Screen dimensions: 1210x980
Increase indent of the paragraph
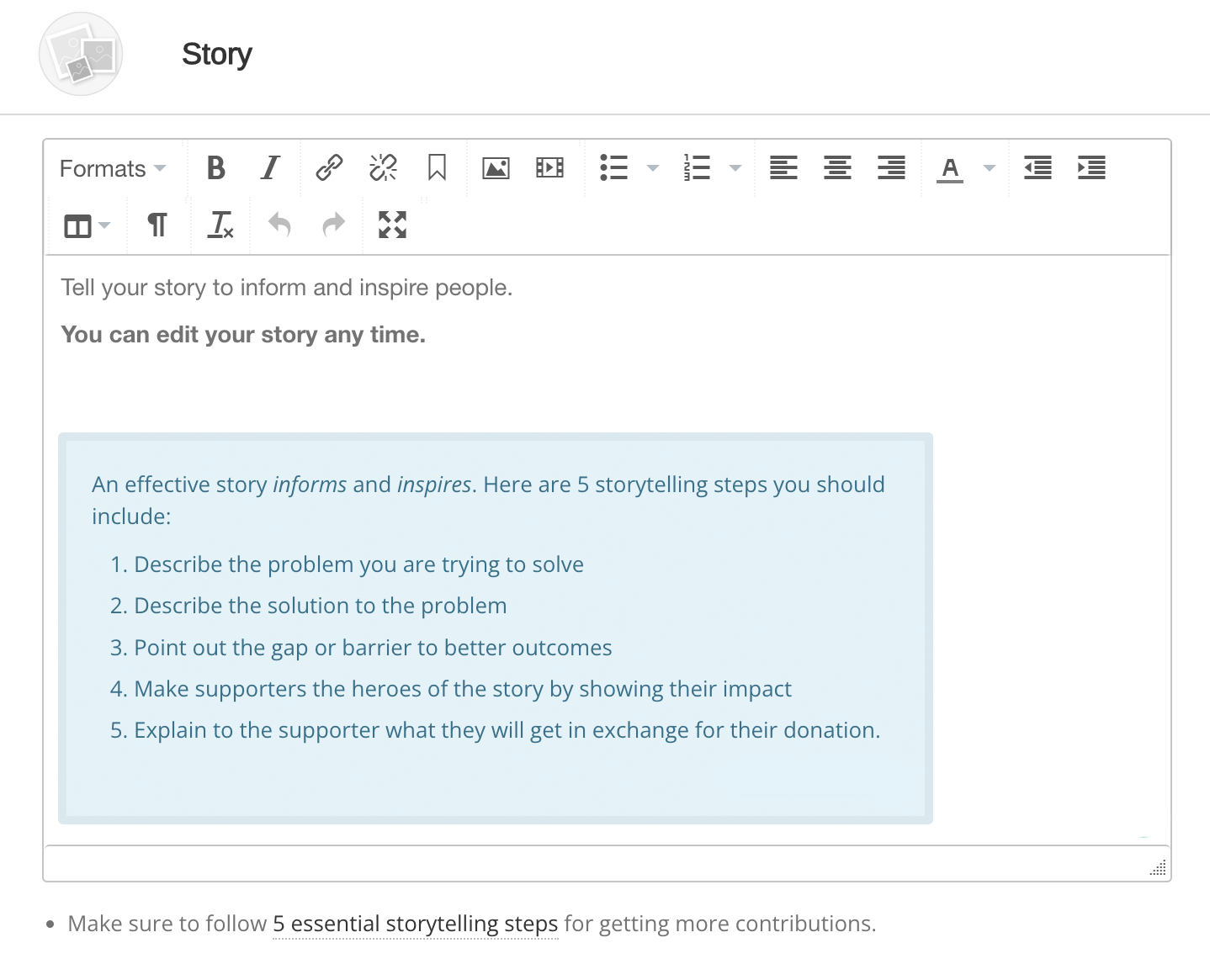tap(1091, 168)
